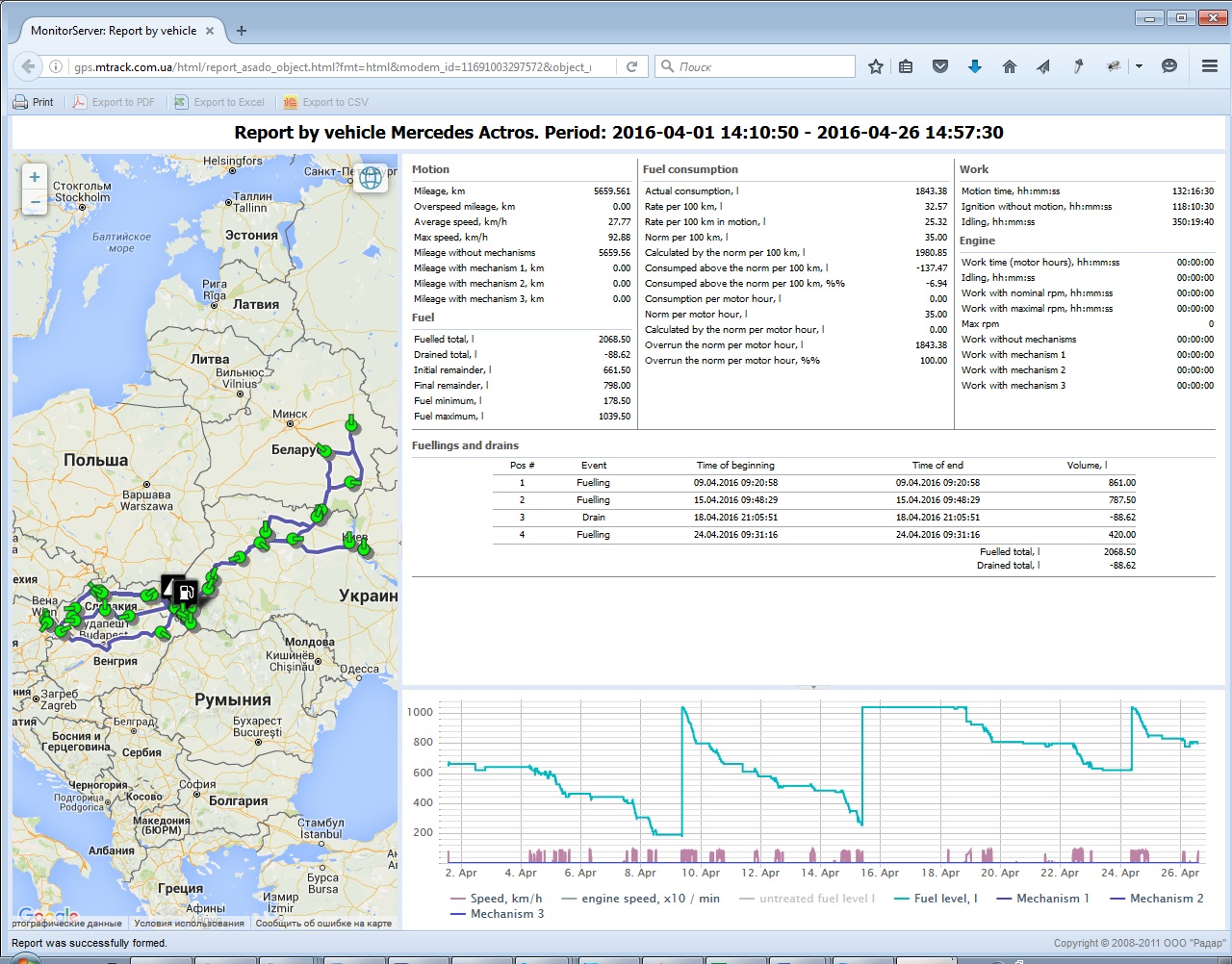Click the Actual consumption value 1843.38

[931, 191]
